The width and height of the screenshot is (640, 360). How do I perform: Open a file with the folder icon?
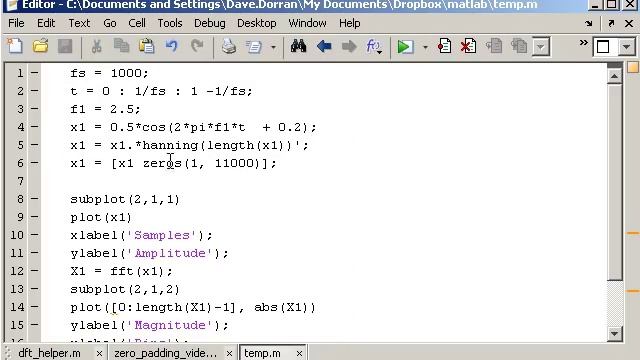pyautogui.click(x=40, y=46)
